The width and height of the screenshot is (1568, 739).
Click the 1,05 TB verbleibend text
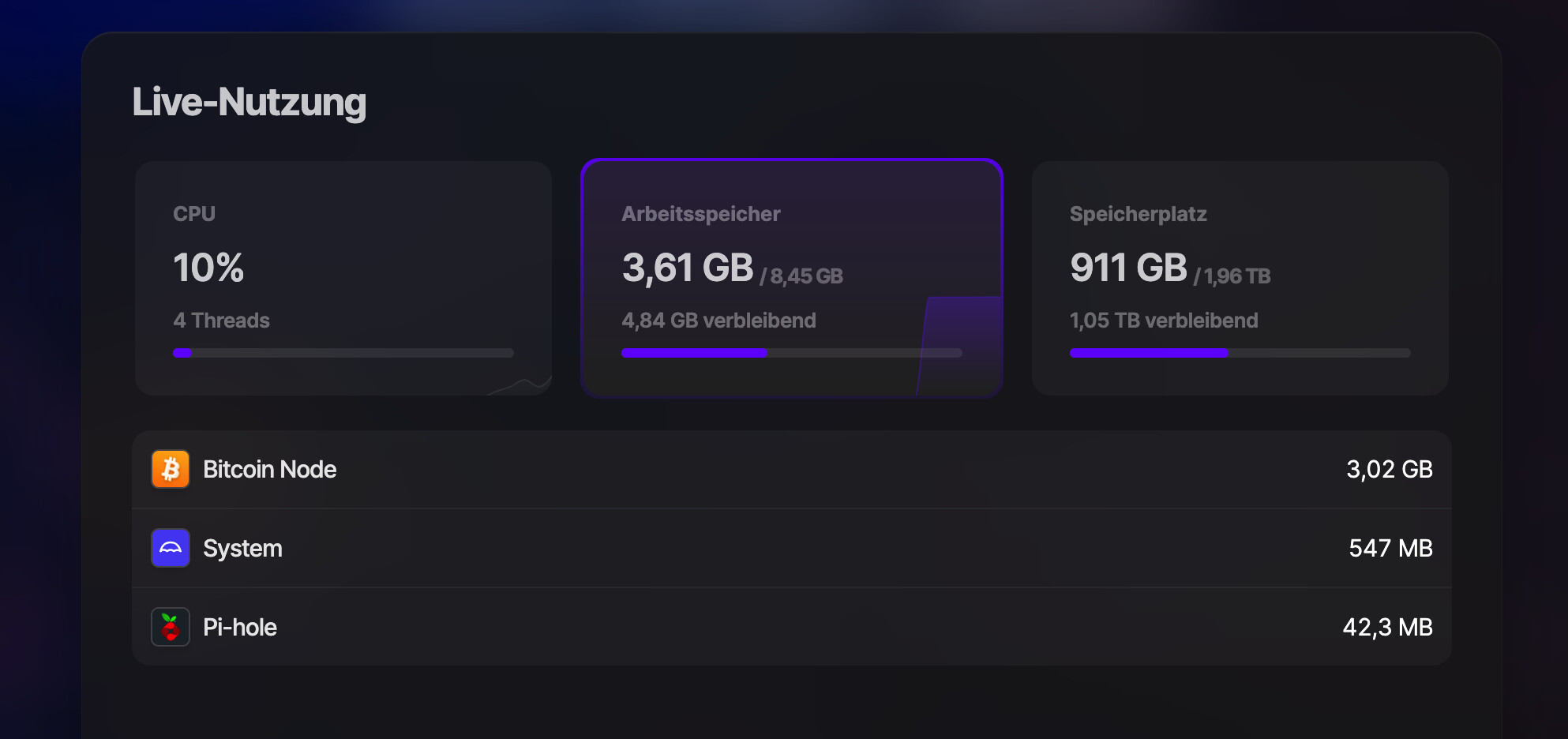[x=1164, y=321]
